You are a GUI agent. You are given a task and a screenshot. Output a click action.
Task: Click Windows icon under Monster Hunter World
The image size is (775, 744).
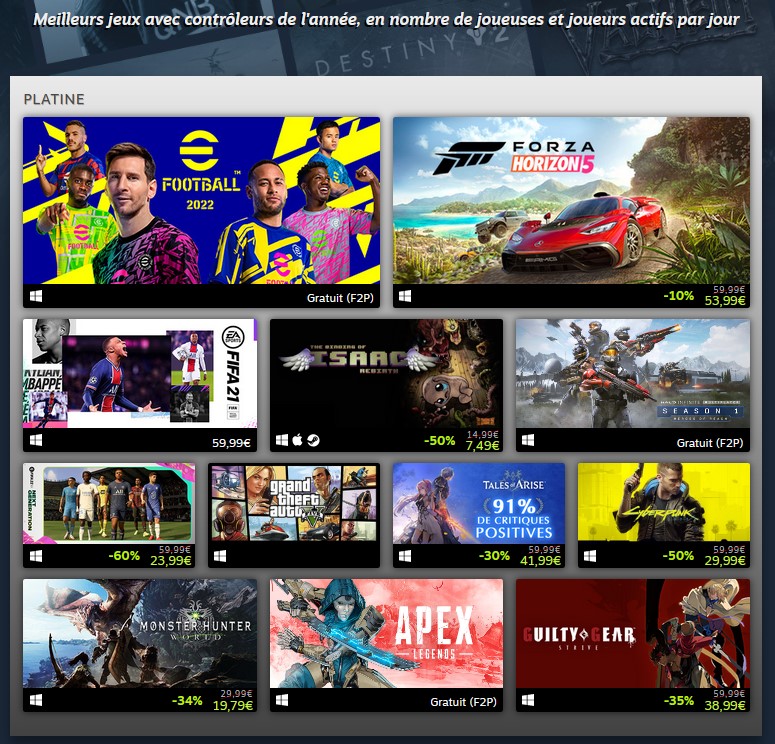pos(36,700)
